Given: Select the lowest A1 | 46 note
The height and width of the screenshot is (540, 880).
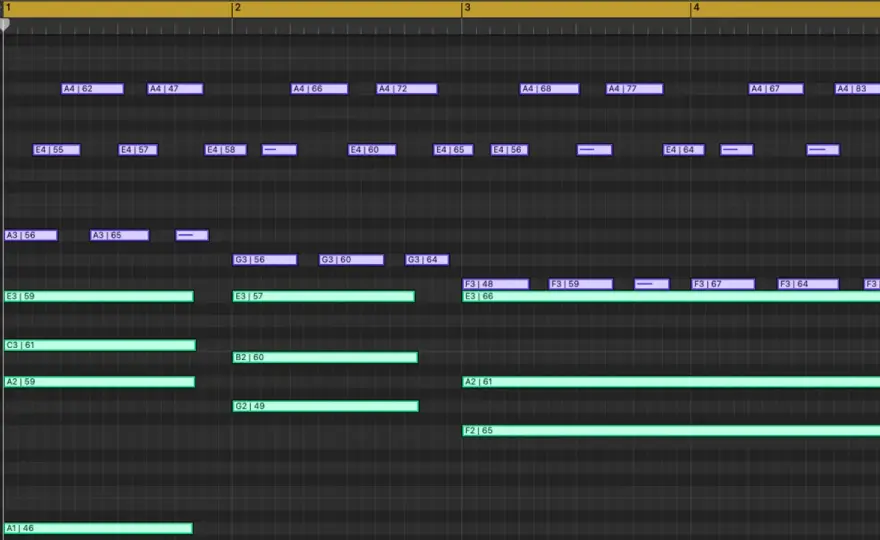Looking at the screenshot, I should [98, 528].
